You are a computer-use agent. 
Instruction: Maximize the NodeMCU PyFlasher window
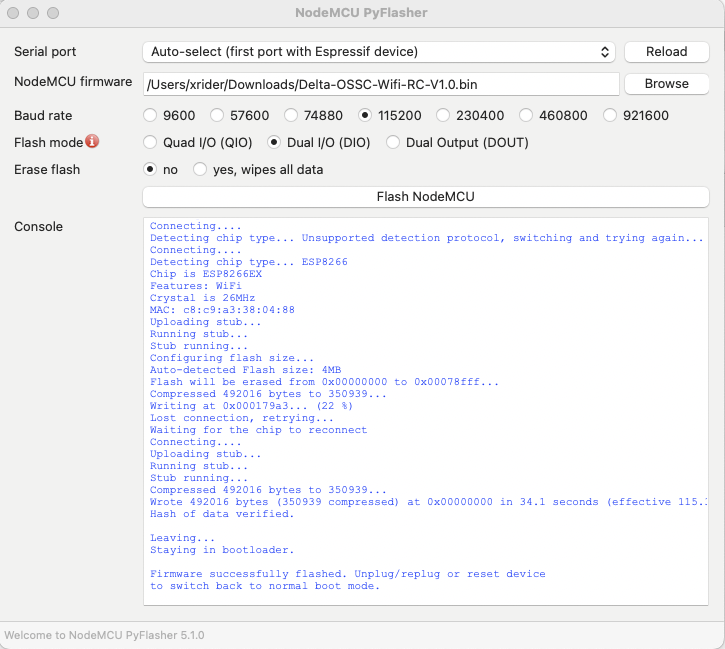click(53, 13)
